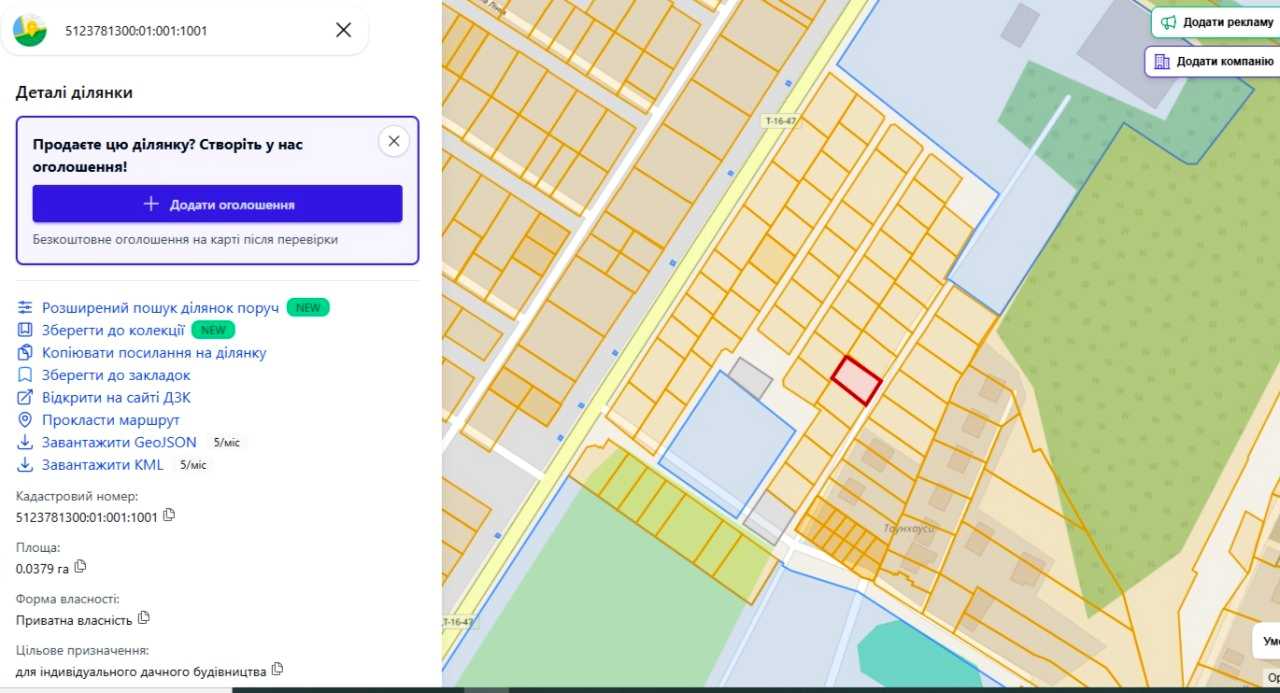This screenshot has width=1280, height=693.
Task: Click the "Додати оголошення" button
Action: (x=218, y=204)
